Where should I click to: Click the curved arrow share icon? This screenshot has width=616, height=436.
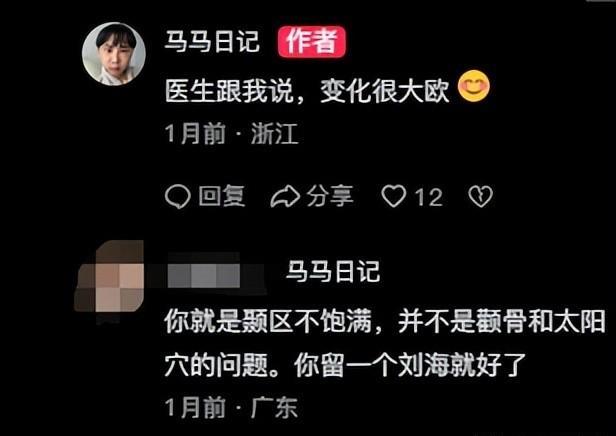click(285, 196)
